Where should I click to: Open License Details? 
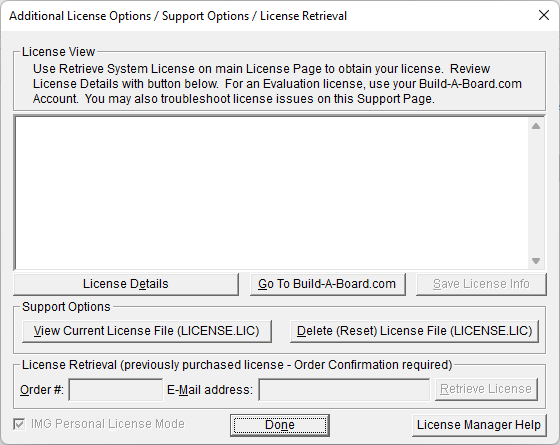pyautogui.click(x=126, y=284)
